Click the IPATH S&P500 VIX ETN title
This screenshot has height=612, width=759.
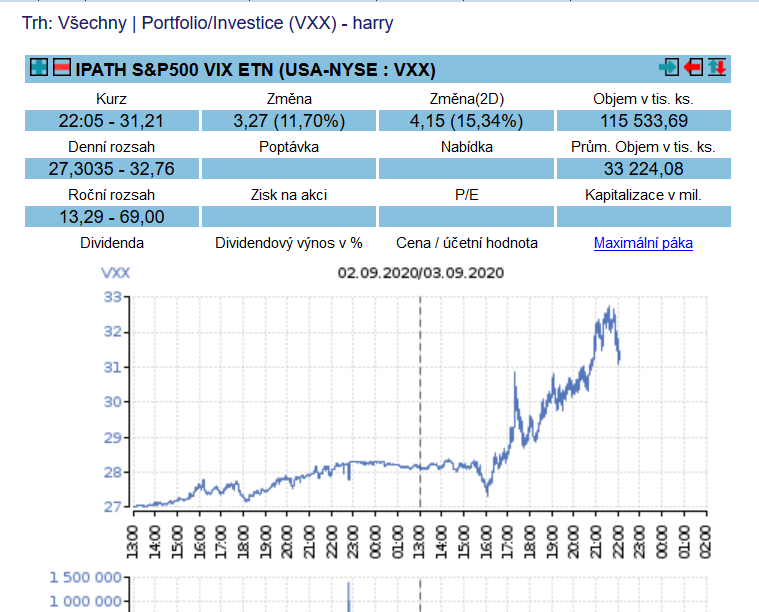[x=256, y=70]
